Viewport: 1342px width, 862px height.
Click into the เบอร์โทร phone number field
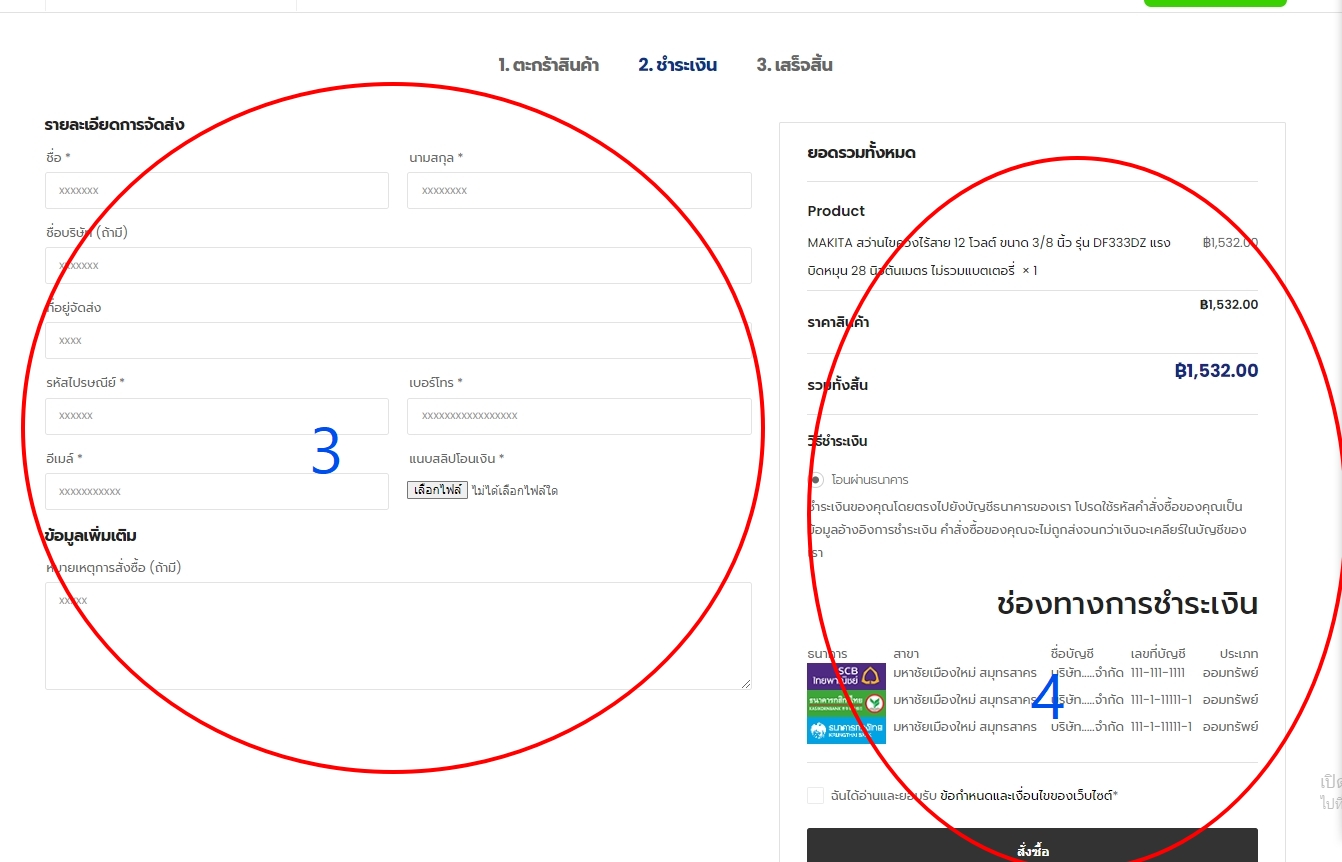[579, 416]
